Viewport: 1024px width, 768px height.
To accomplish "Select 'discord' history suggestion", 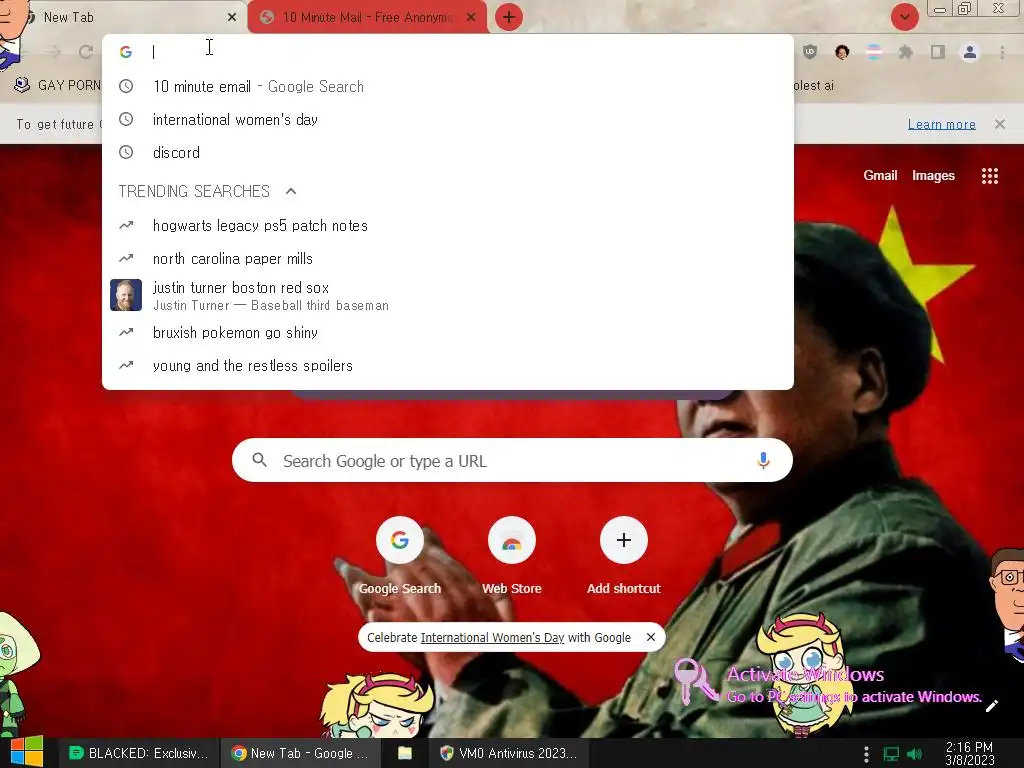I will pyautogui.click(x=448, y=152).
